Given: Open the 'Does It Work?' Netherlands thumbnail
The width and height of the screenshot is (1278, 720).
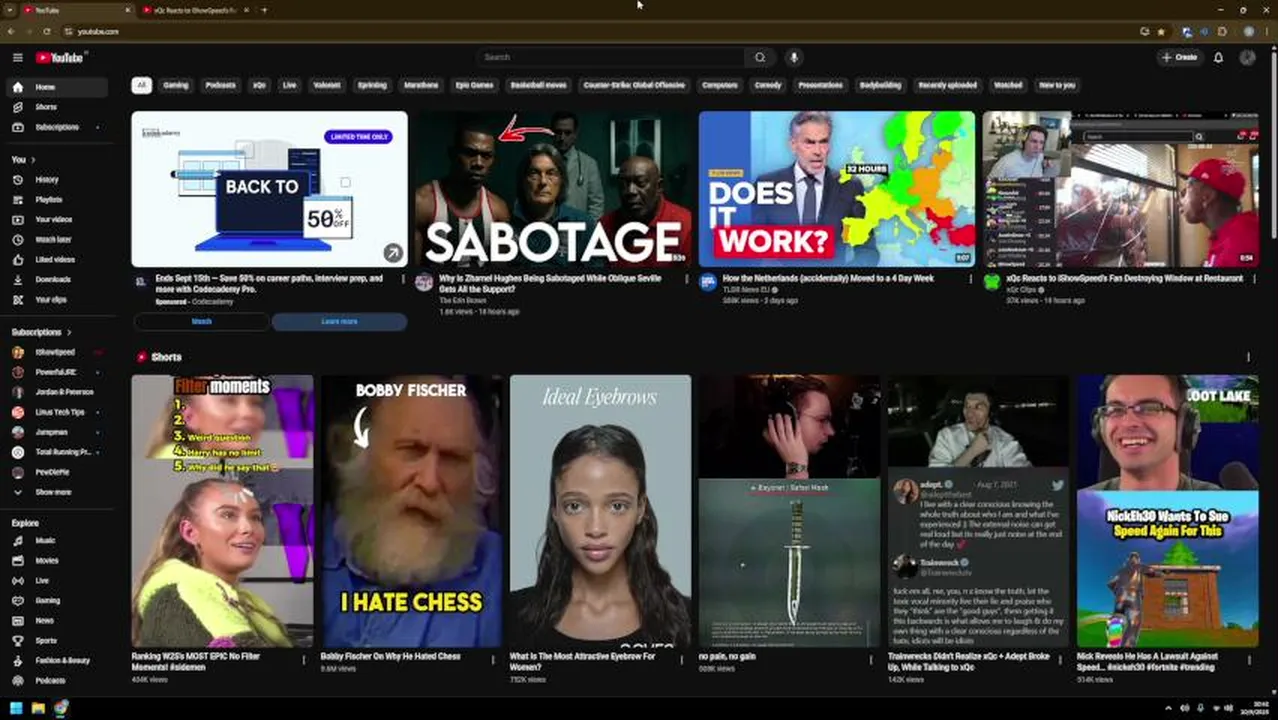Looking at the screenshot, I should pyautogui.click(x=837, y=188).
